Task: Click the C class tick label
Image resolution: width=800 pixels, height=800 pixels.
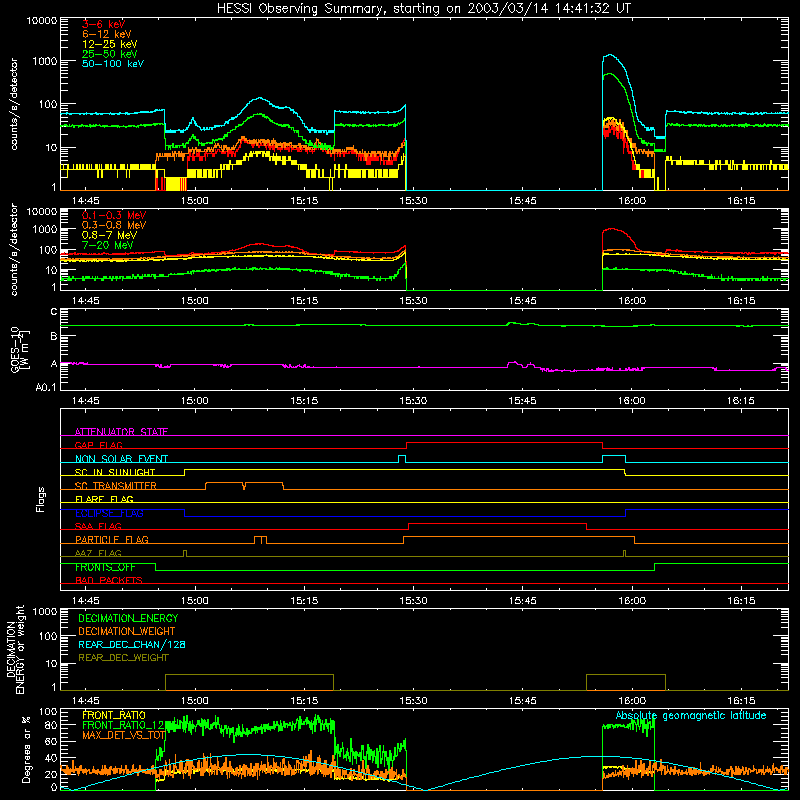Action: click(54, 312)
